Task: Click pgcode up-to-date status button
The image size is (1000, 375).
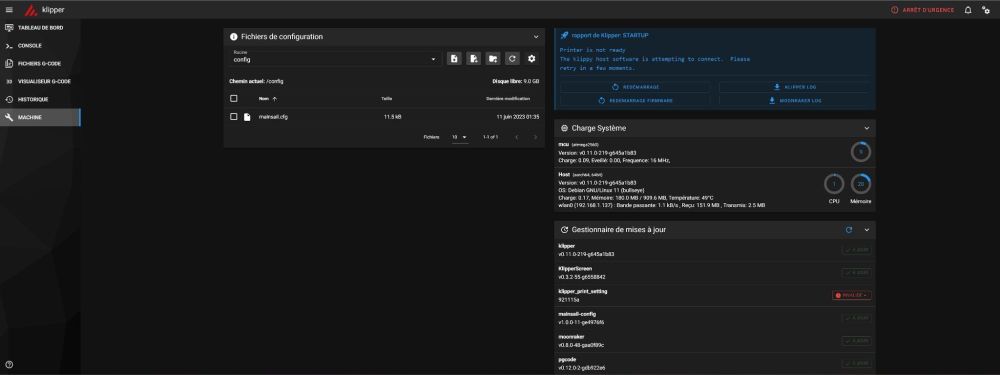Action: pyautogui.click(x=857, y=364)
